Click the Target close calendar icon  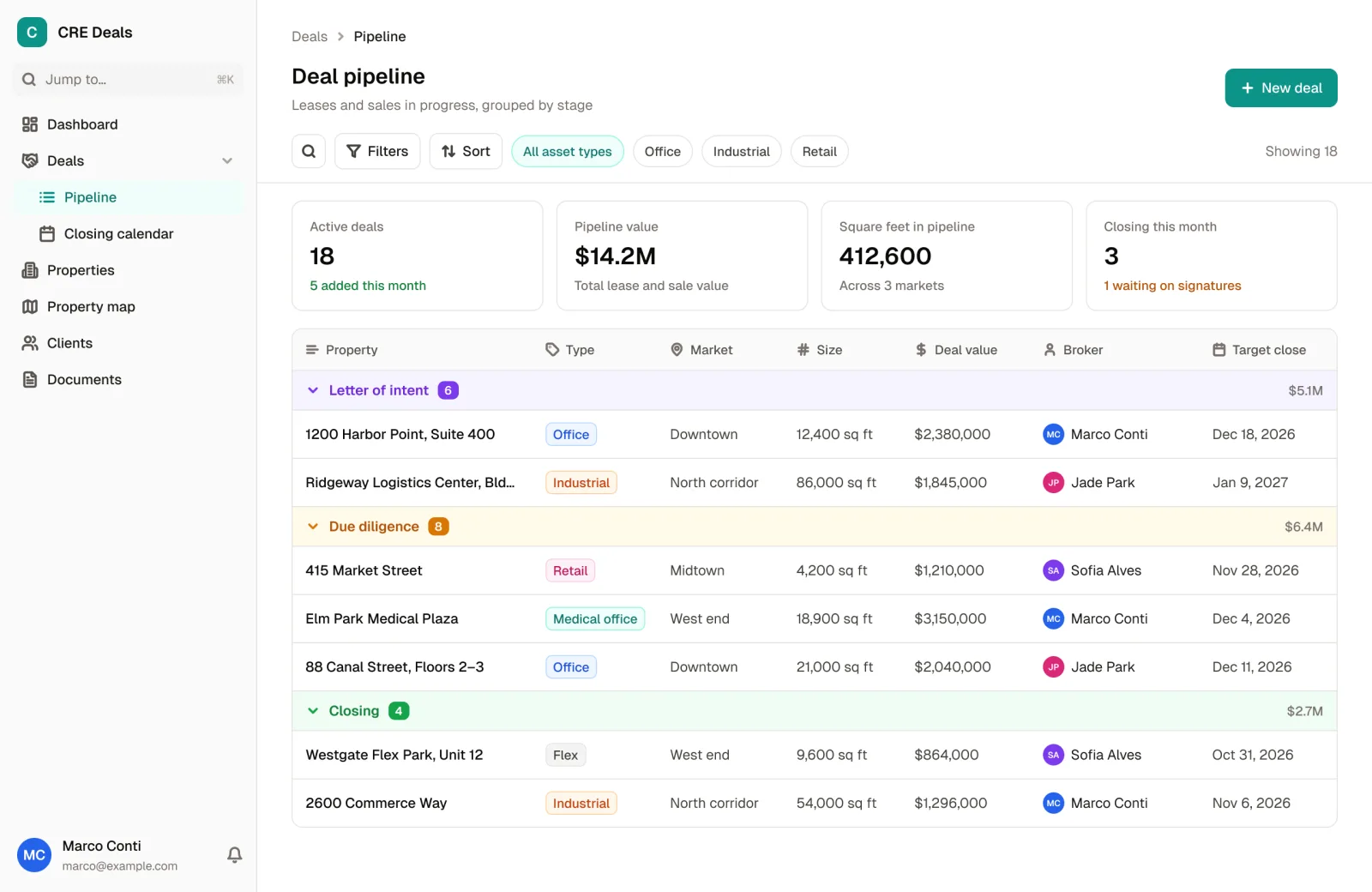click(1219, 350)
